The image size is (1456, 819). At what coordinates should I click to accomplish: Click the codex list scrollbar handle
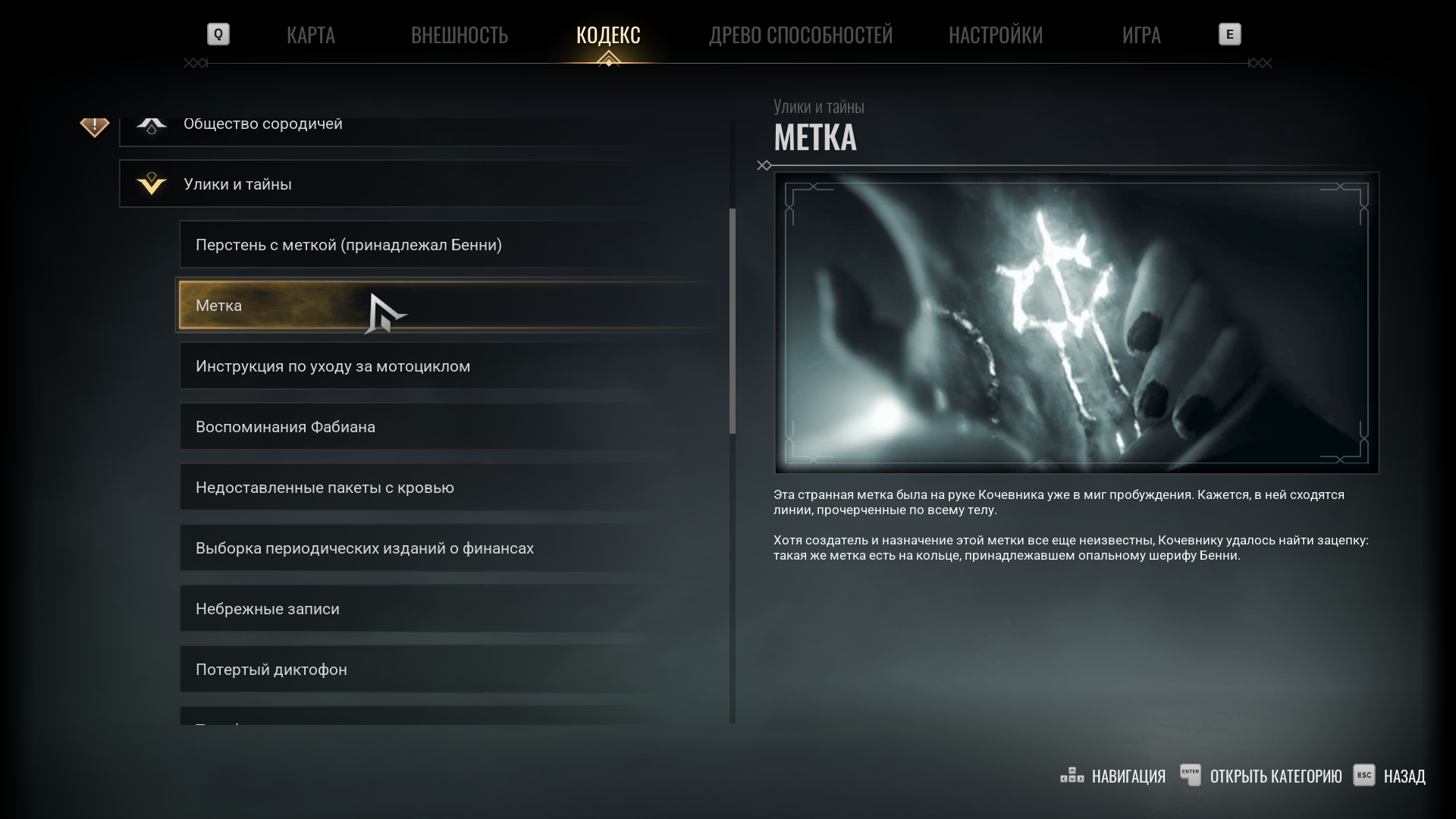click(733, 321)
